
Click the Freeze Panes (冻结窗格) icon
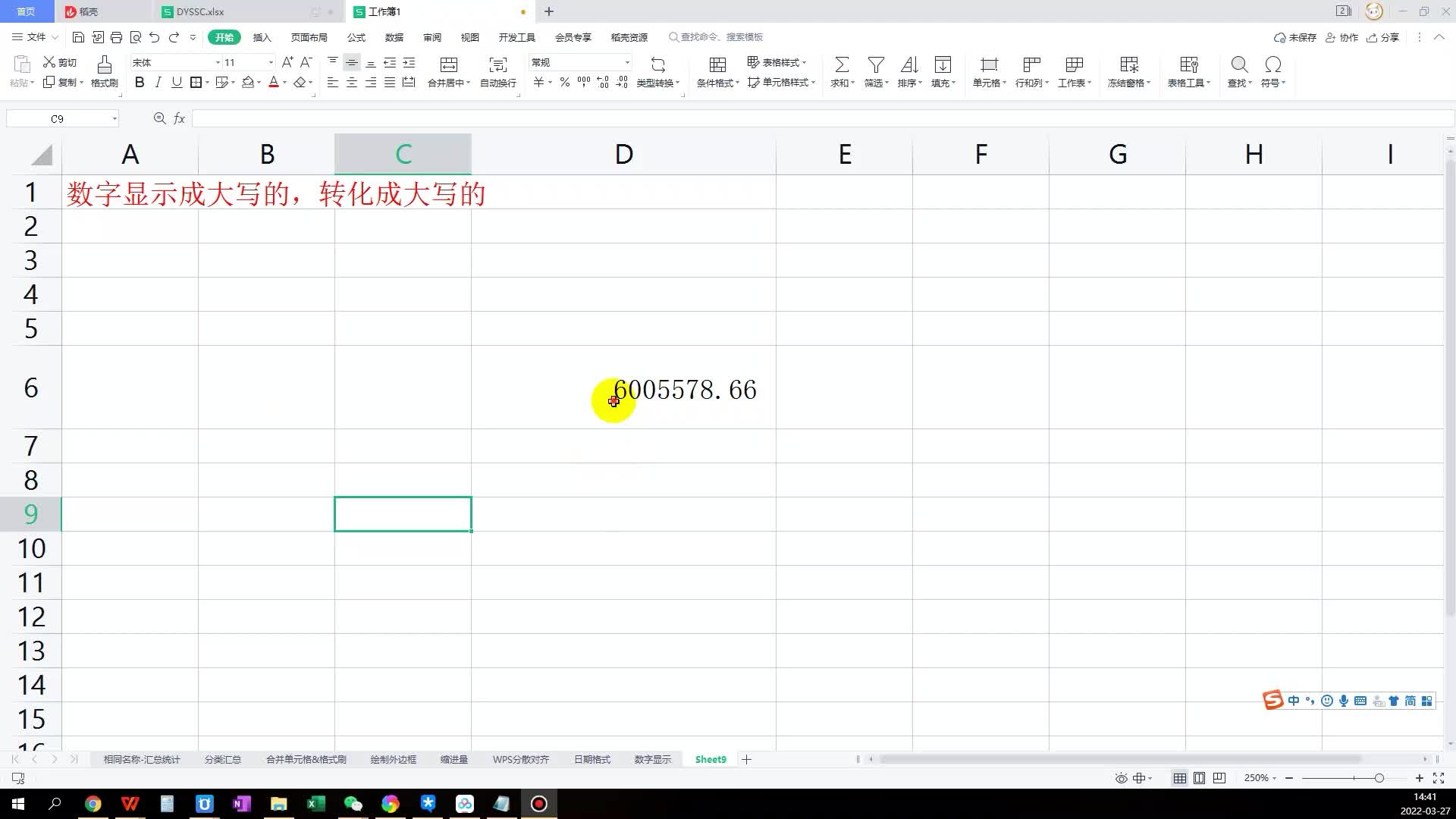pyautogui.click(x=1129, y=64)
